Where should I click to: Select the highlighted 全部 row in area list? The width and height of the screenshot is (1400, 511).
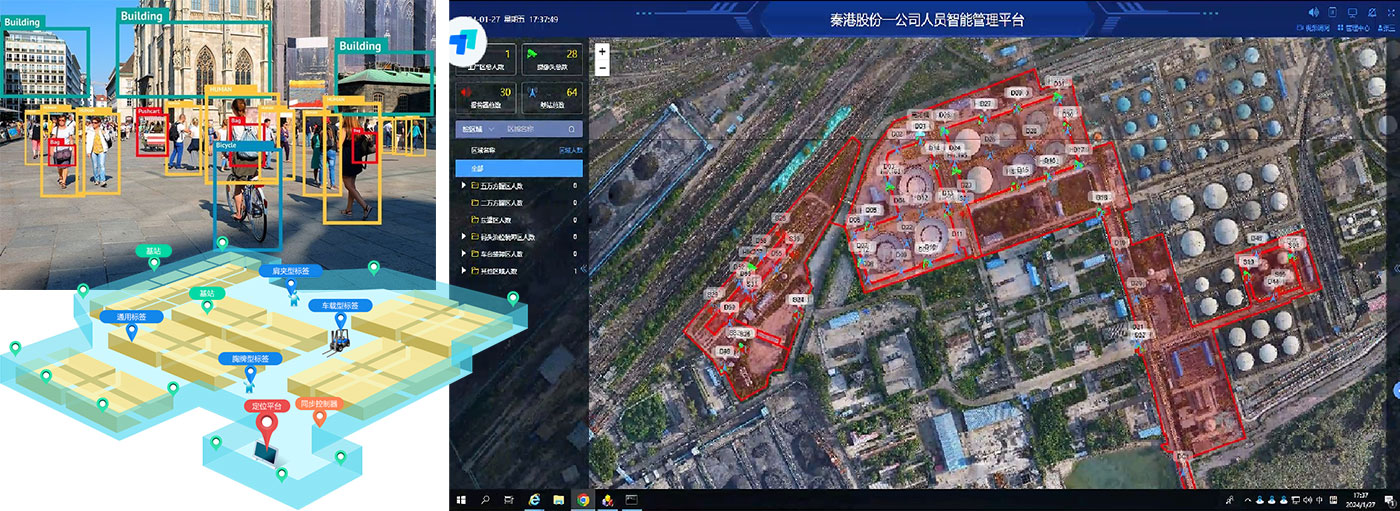pos(519,167)
